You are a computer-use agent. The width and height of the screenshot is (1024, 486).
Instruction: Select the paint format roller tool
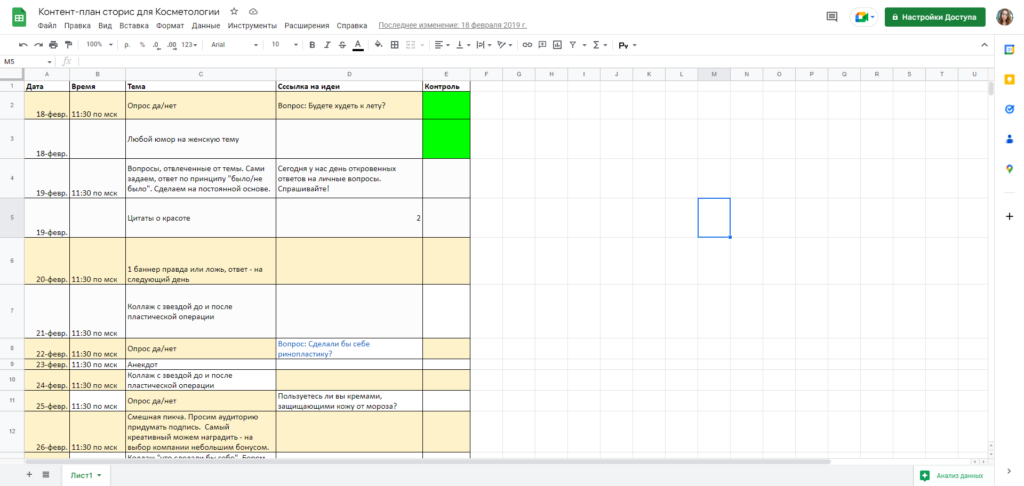(x=68, y=45)
